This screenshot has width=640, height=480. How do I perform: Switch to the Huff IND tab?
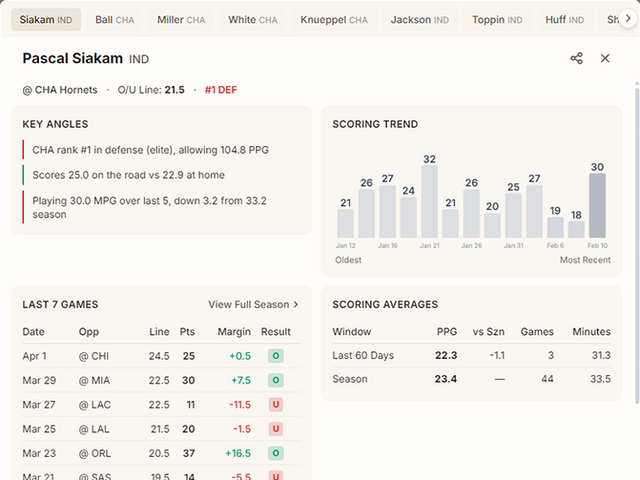564,20
